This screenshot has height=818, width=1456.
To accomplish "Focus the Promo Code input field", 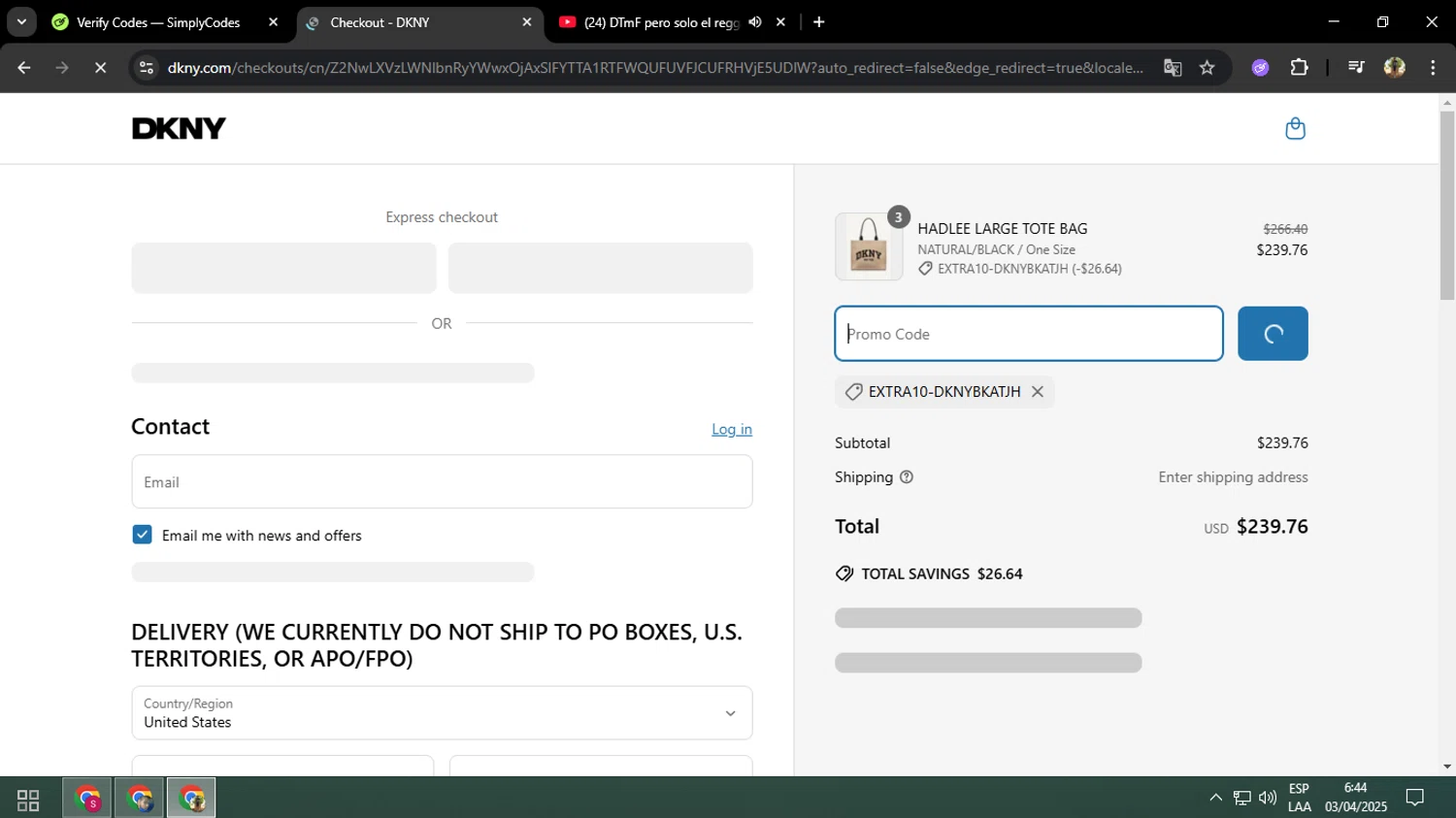I will click(x=1029, y=334).
